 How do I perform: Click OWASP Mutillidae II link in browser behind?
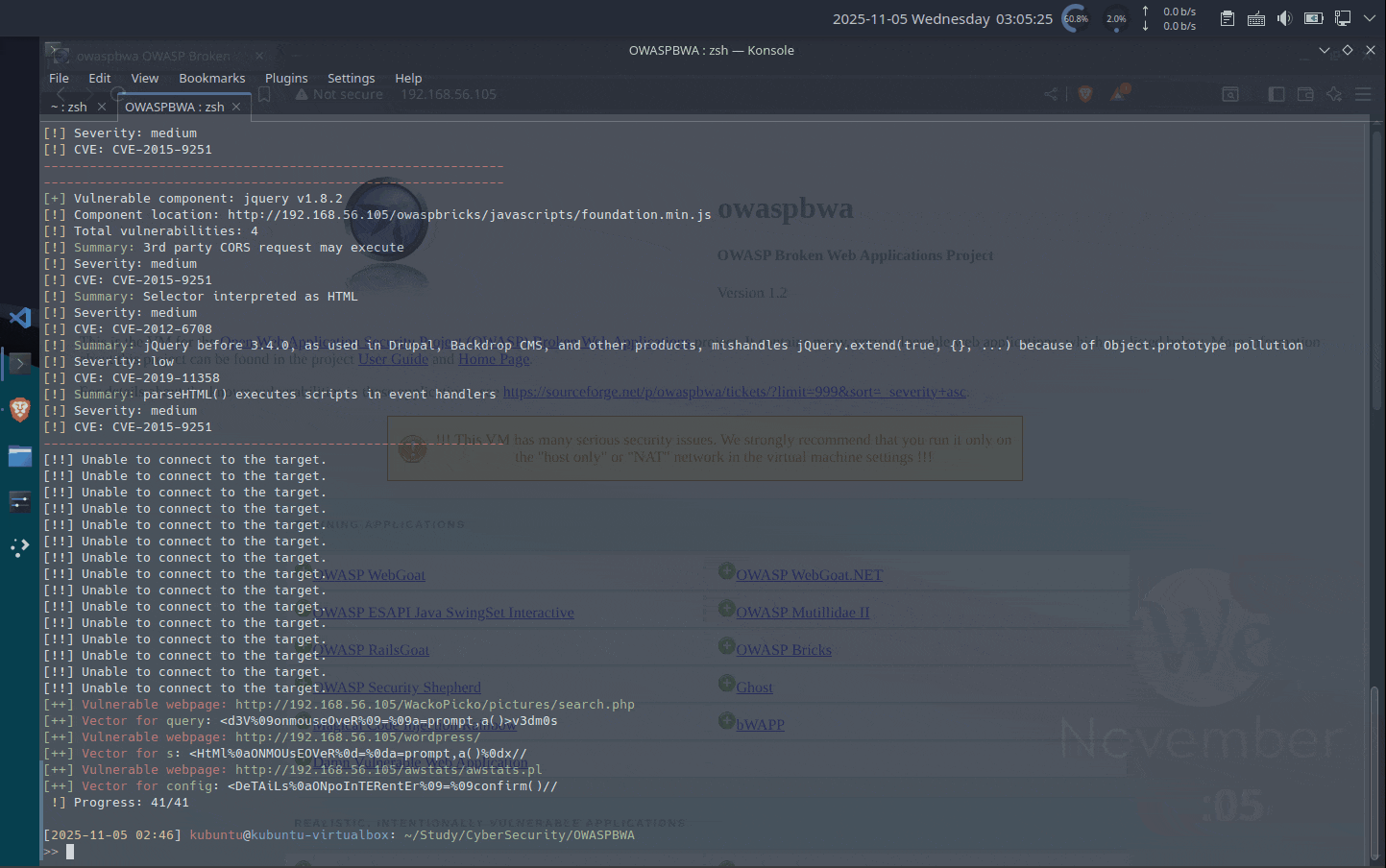coord(803,613)
